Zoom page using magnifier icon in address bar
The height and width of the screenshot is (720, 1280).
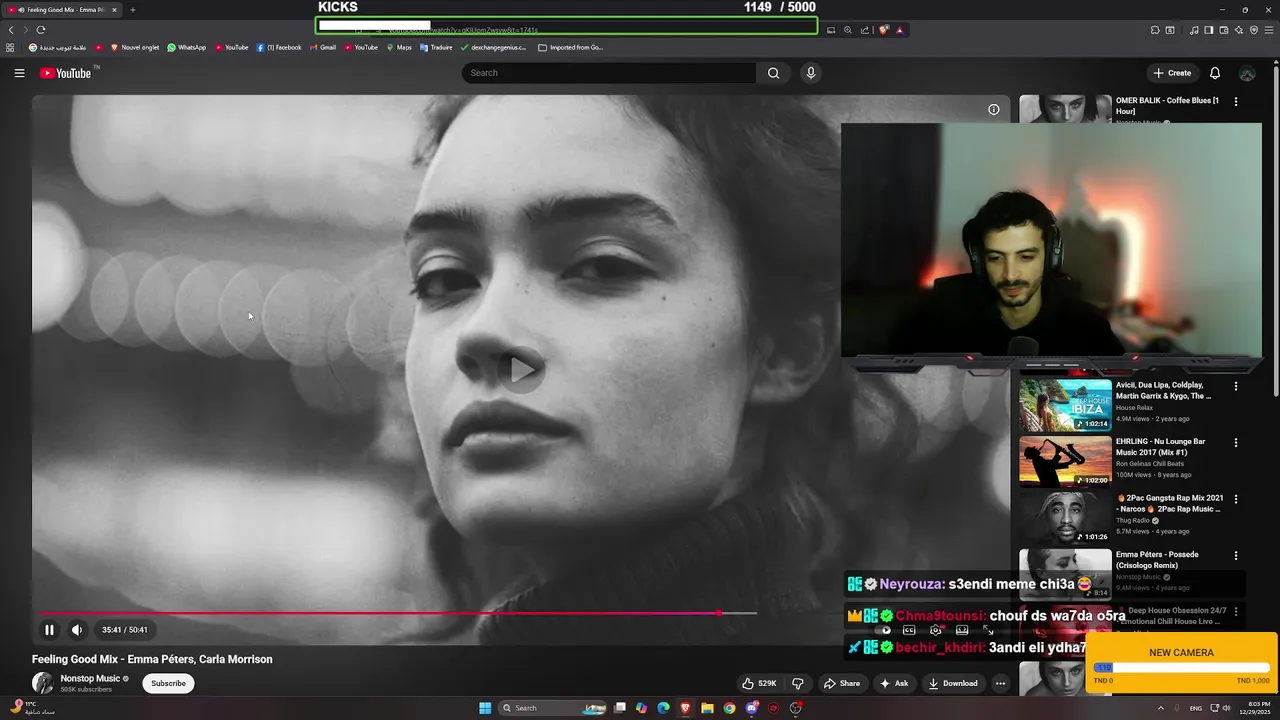pos(848,30)
